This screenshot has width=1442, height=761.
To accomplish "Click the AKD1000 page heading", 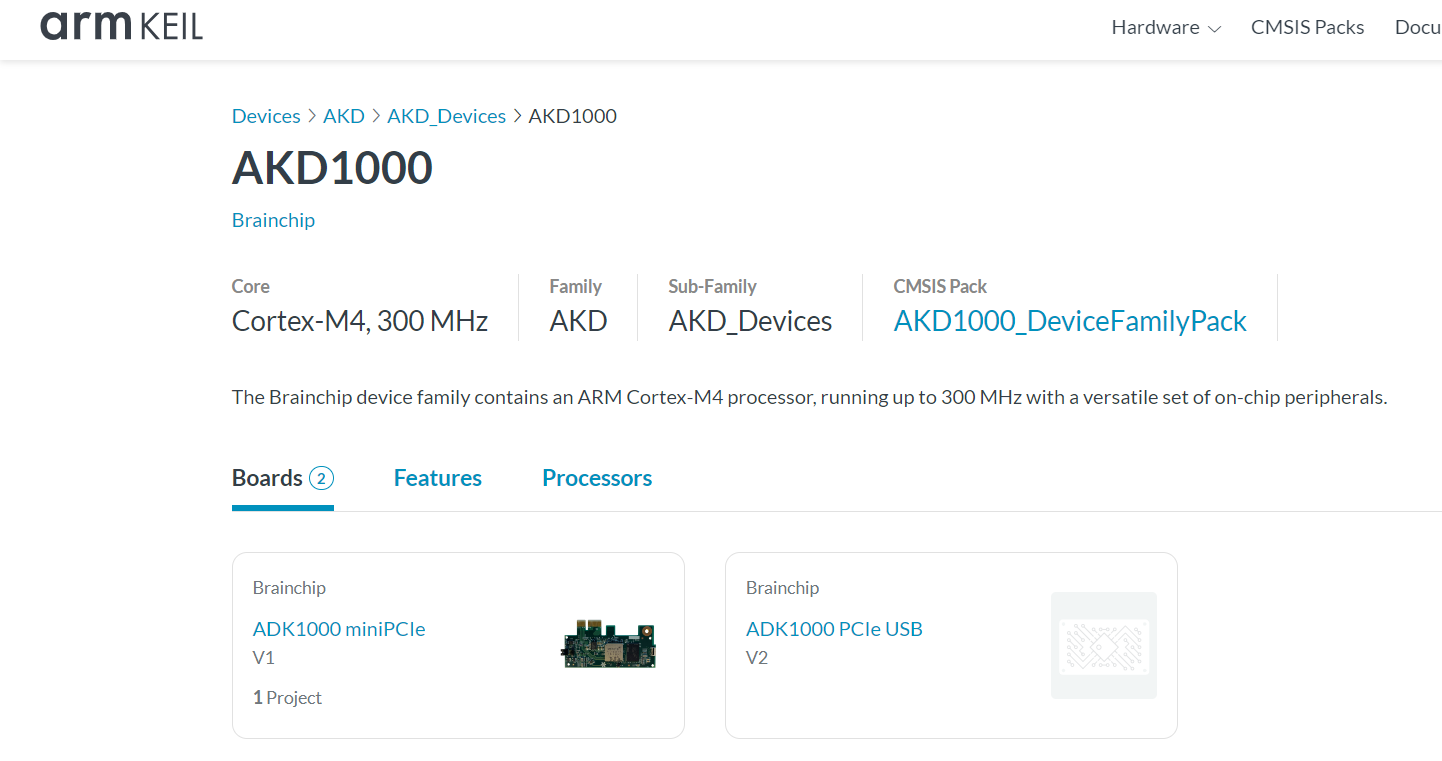I will [332, 168].
